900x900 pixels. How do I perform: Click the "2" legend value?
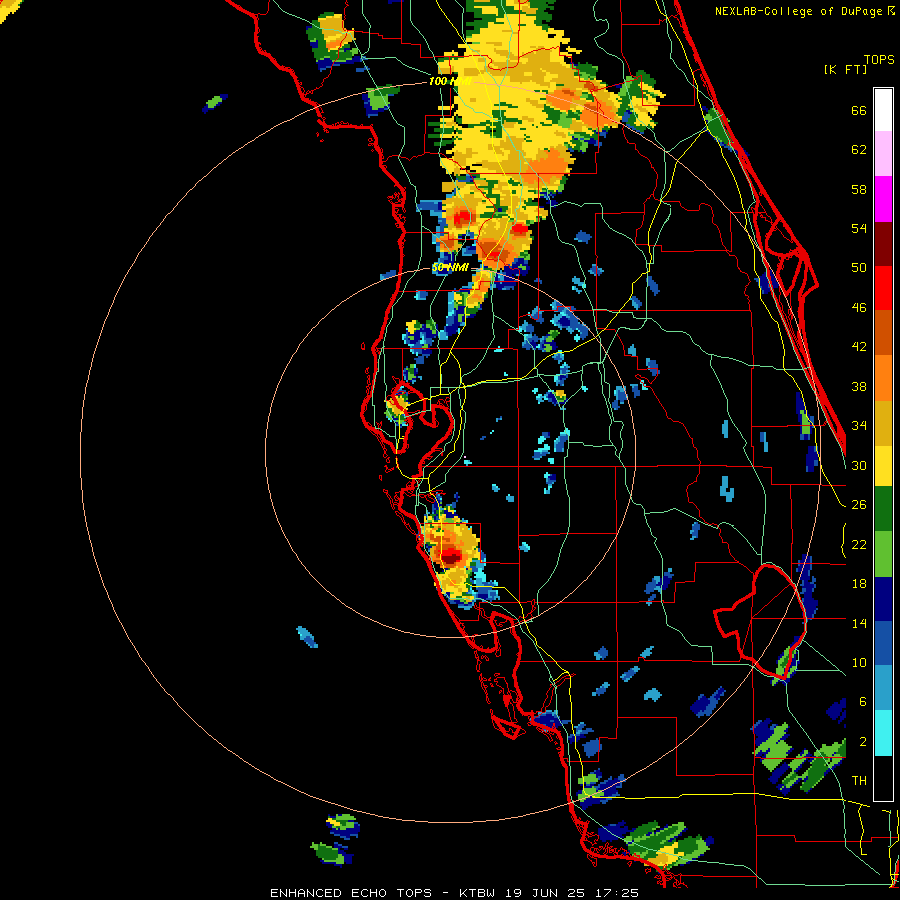pos(863,741)
